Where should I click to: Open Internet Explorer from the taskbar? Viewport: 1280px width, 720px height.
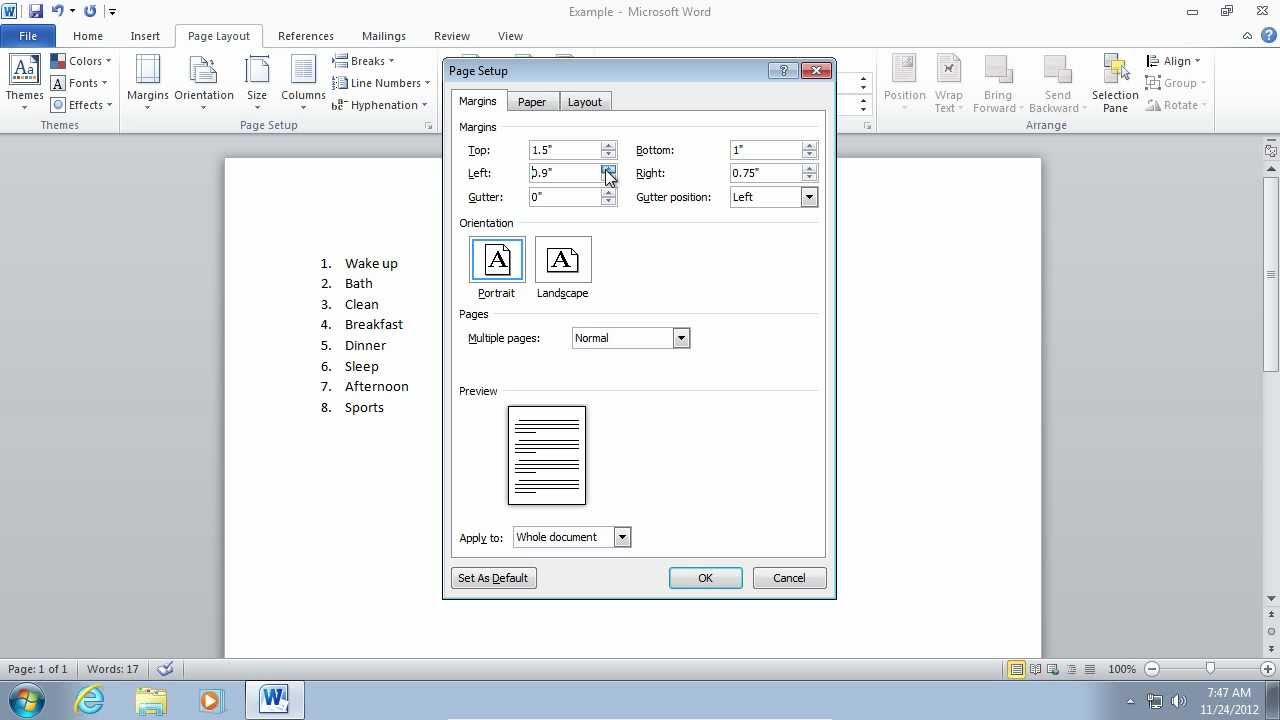coord(90,700)
